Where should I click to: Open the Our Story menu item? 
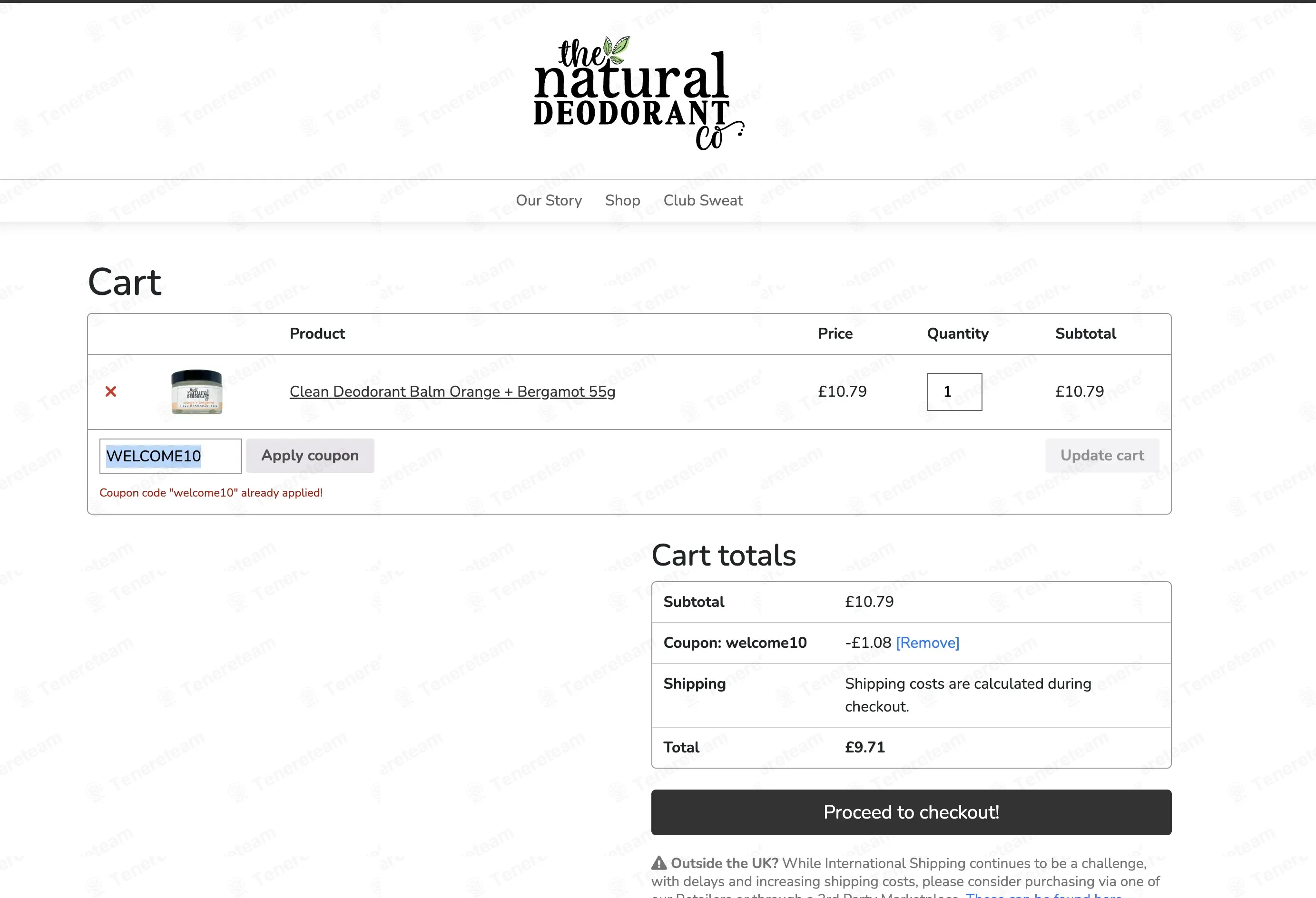[x=549, y=200]
